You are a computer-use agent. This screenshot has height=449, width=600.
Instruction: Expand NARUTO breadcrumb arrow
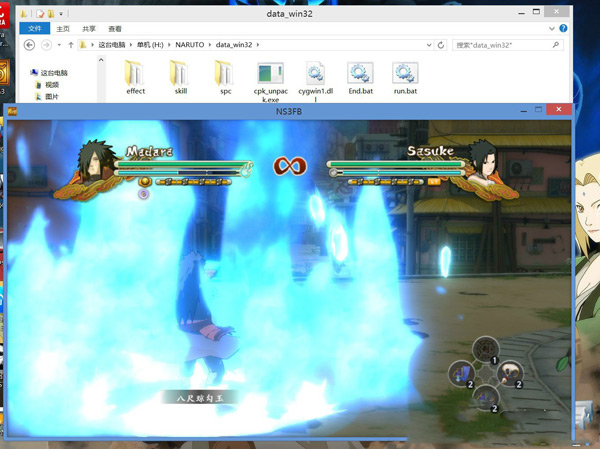click(210, 45)
